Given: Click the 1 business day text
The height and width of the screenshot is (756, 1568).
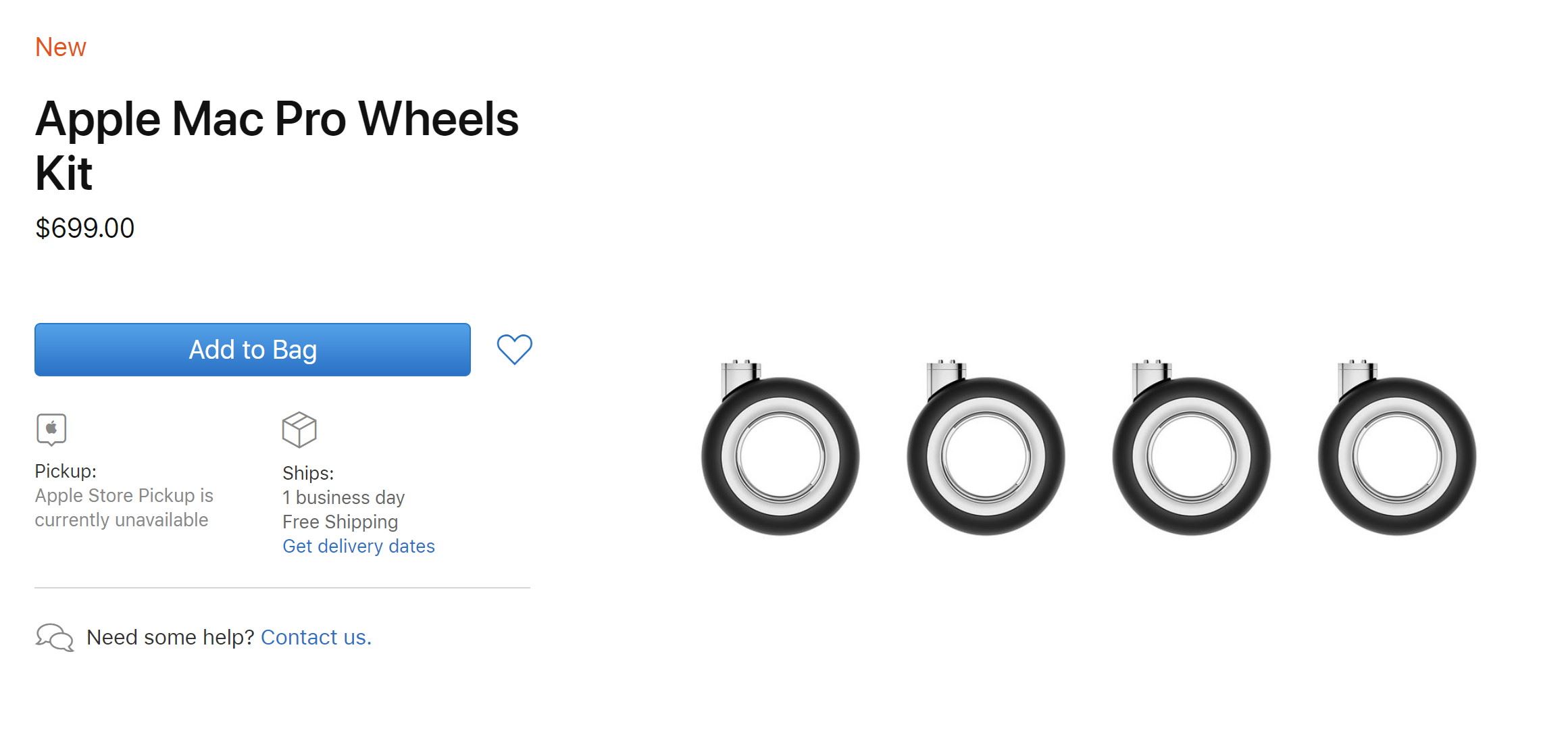Looking at the screenshot, I should pos(343,497).
